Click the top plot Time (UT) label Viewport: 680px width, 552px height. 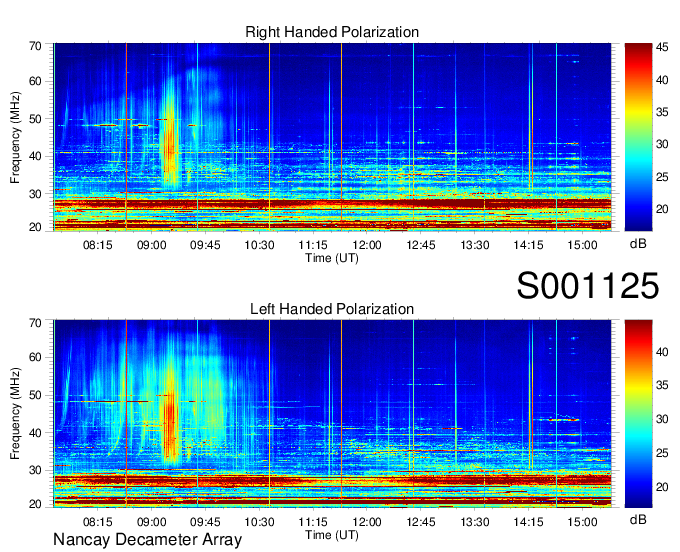332,258
